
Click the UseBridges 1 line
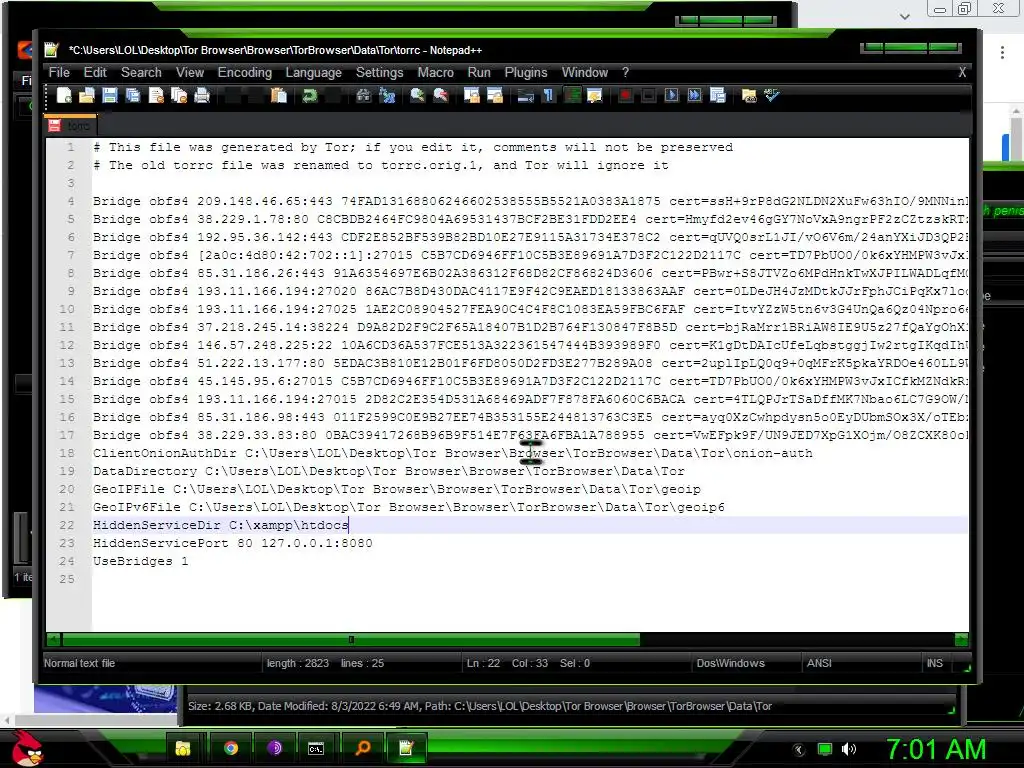[x=140, y=561]
